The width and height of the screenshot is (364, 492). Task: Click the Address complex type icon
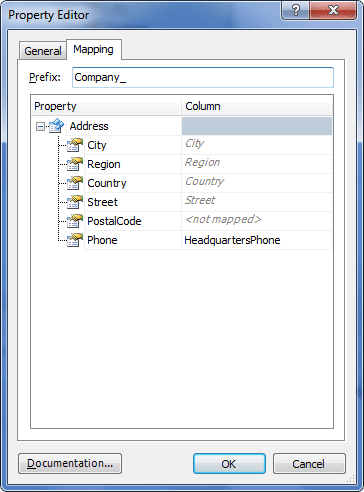[56, 126]
